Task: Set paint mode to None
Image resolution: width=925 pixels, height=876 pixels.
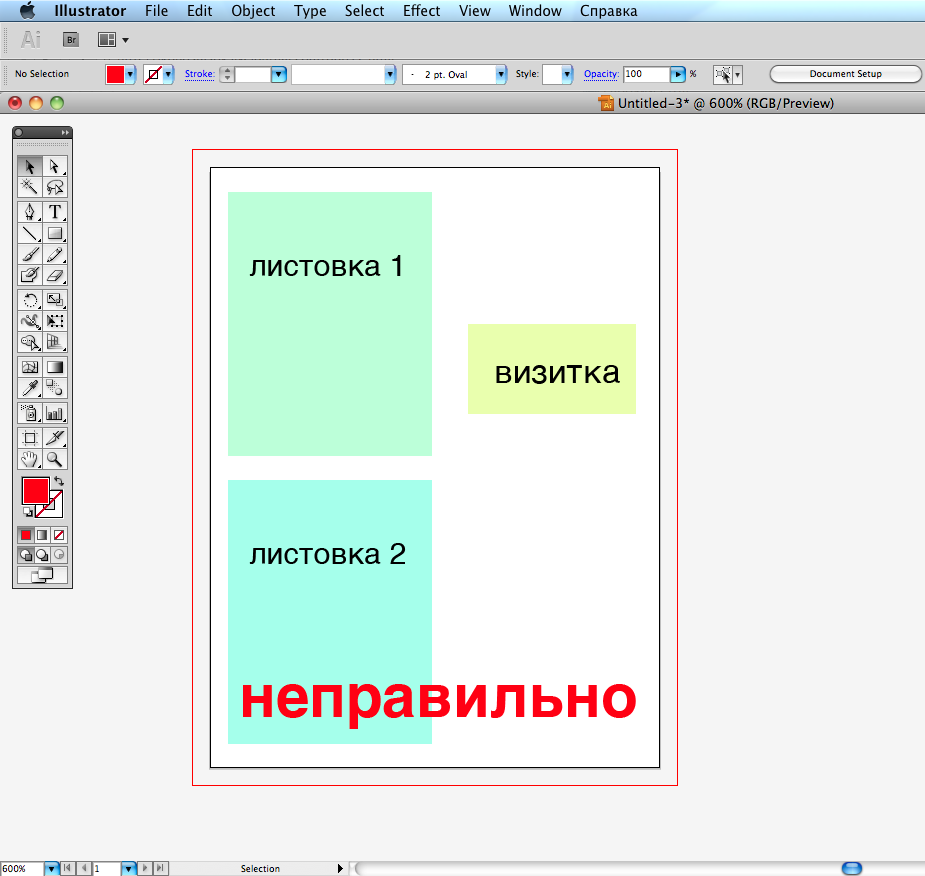Action: 59,535
